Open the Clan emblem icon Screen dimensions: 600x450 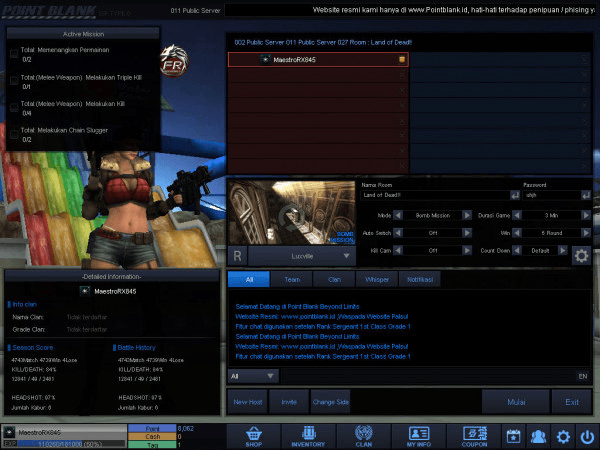(364, 436)
